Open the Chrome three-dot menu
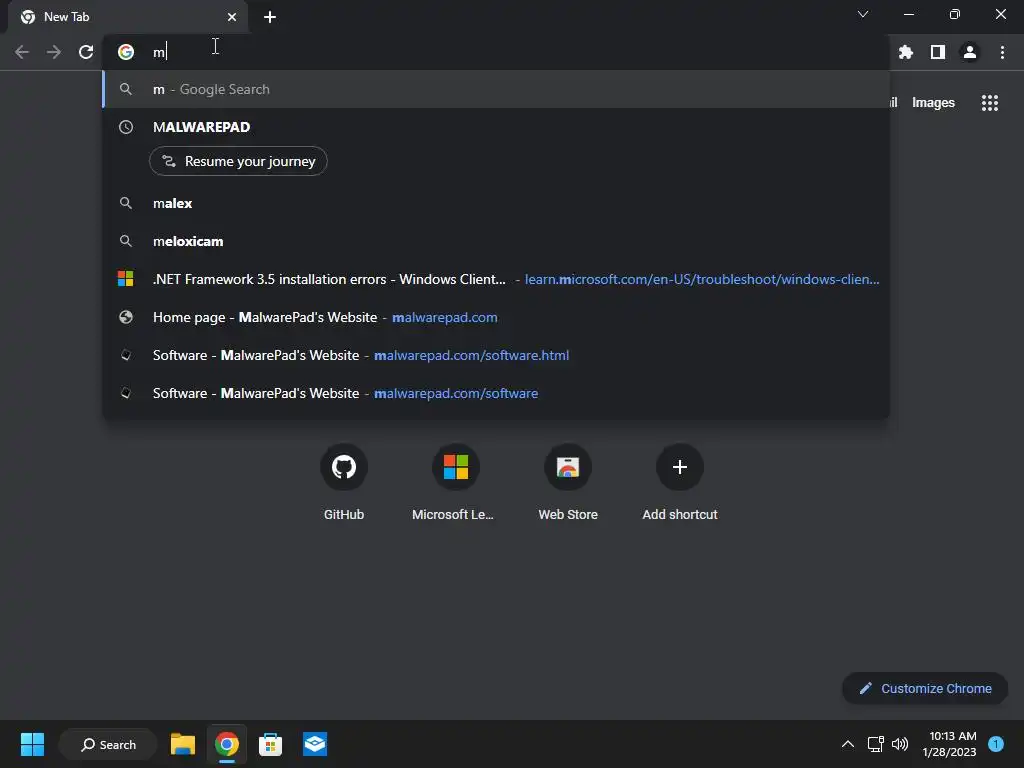Image resolution: width=1024 pixels, height=768 pixels. tap(1002, 52)
